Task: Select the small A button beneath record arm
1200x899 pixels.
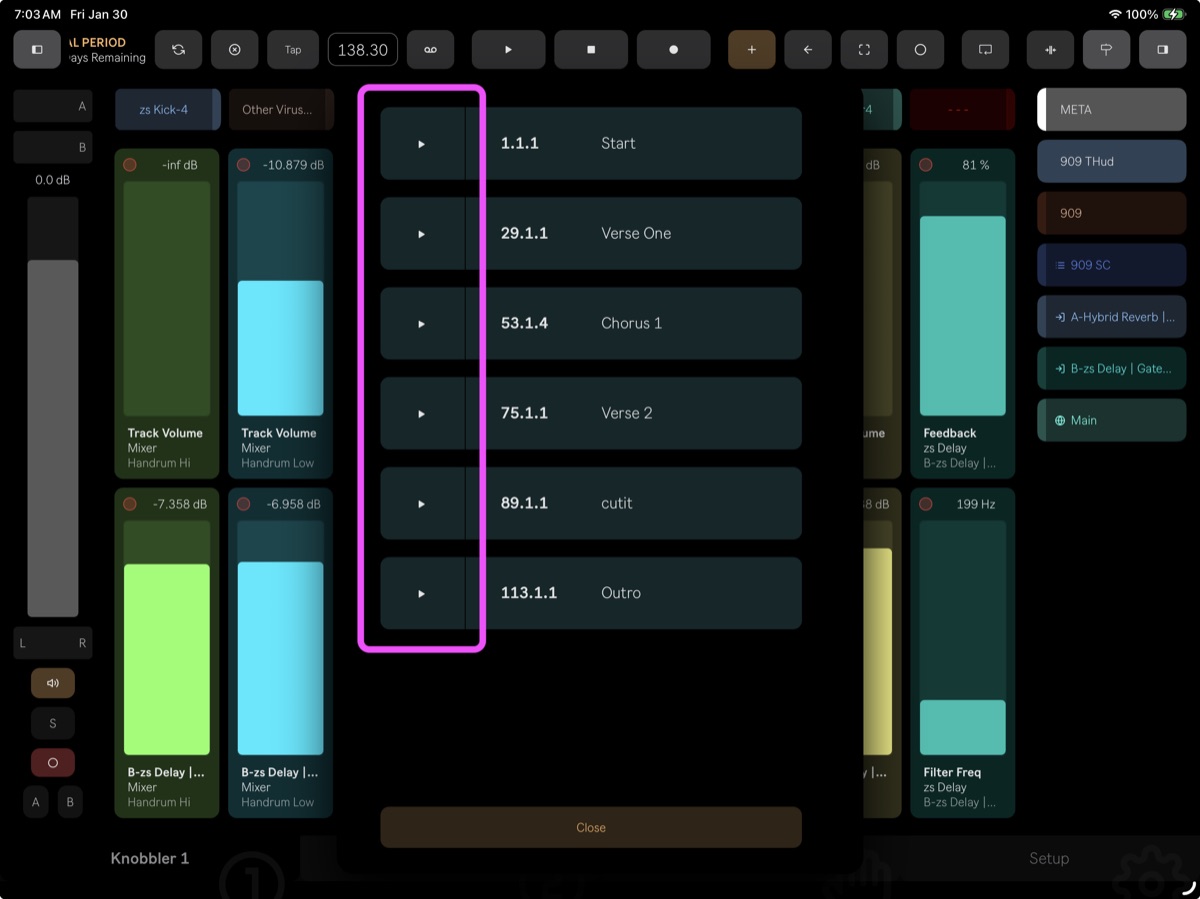Action: coord(36,802)
